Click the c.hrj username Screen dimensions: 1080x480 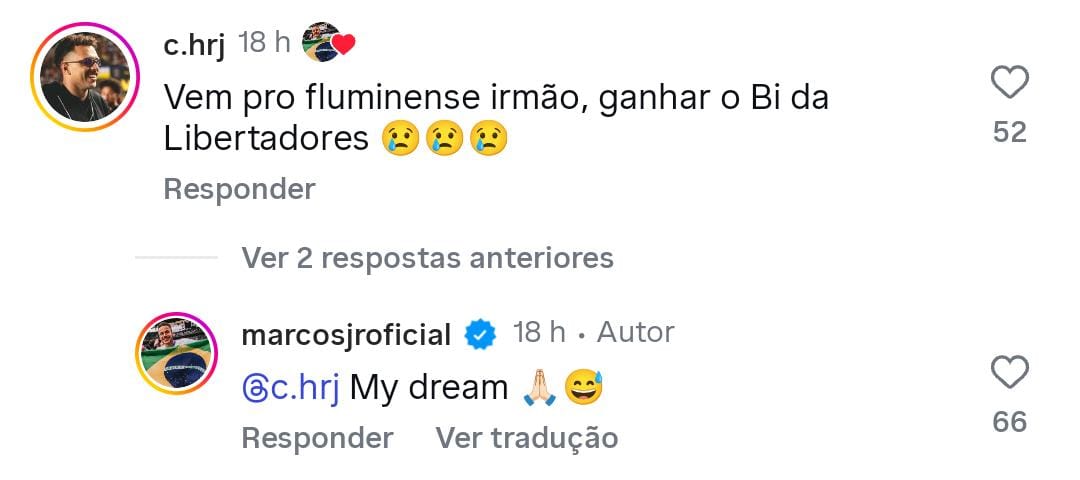[x=195, y=44]
